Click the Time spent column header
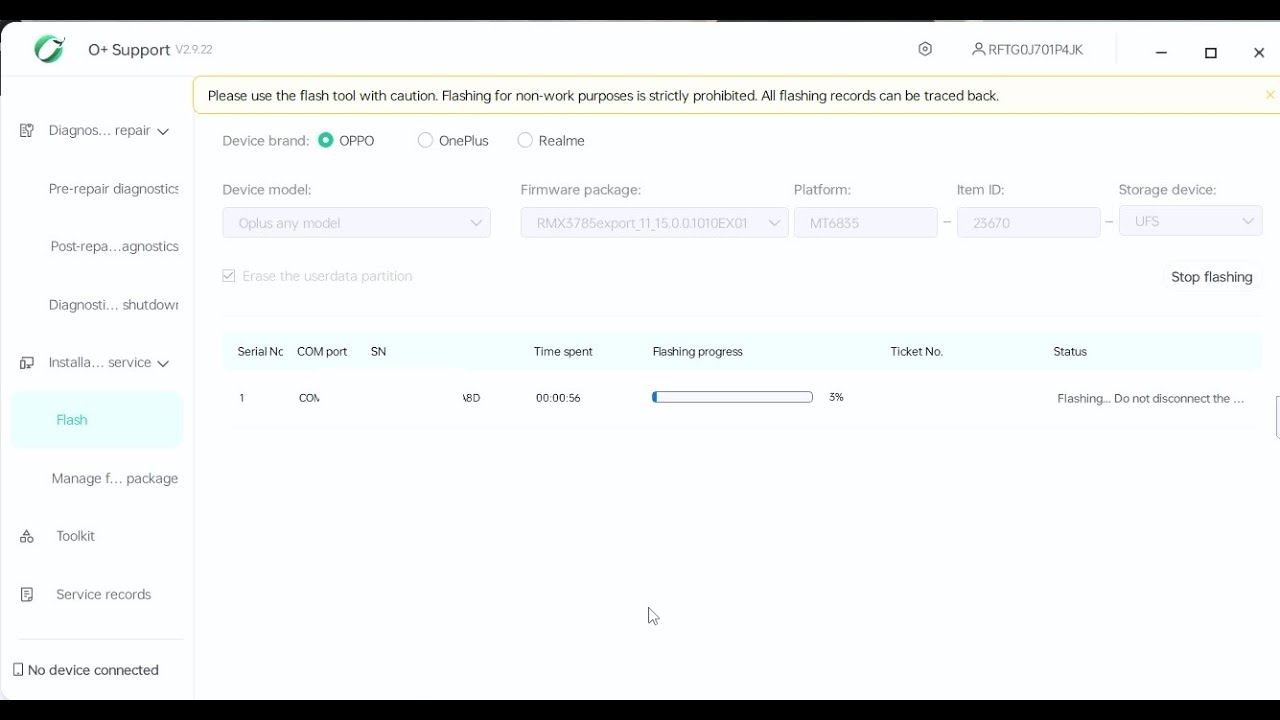The height and width of the screenshot is (720, 1280). tap(563, 352)
